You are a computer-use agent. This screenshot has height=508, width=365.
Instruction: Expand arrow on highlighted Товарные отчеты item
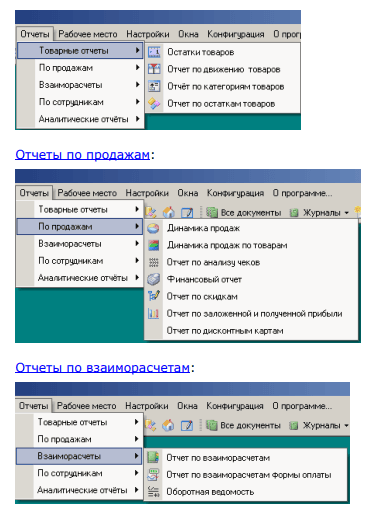(x=137, y=50)
